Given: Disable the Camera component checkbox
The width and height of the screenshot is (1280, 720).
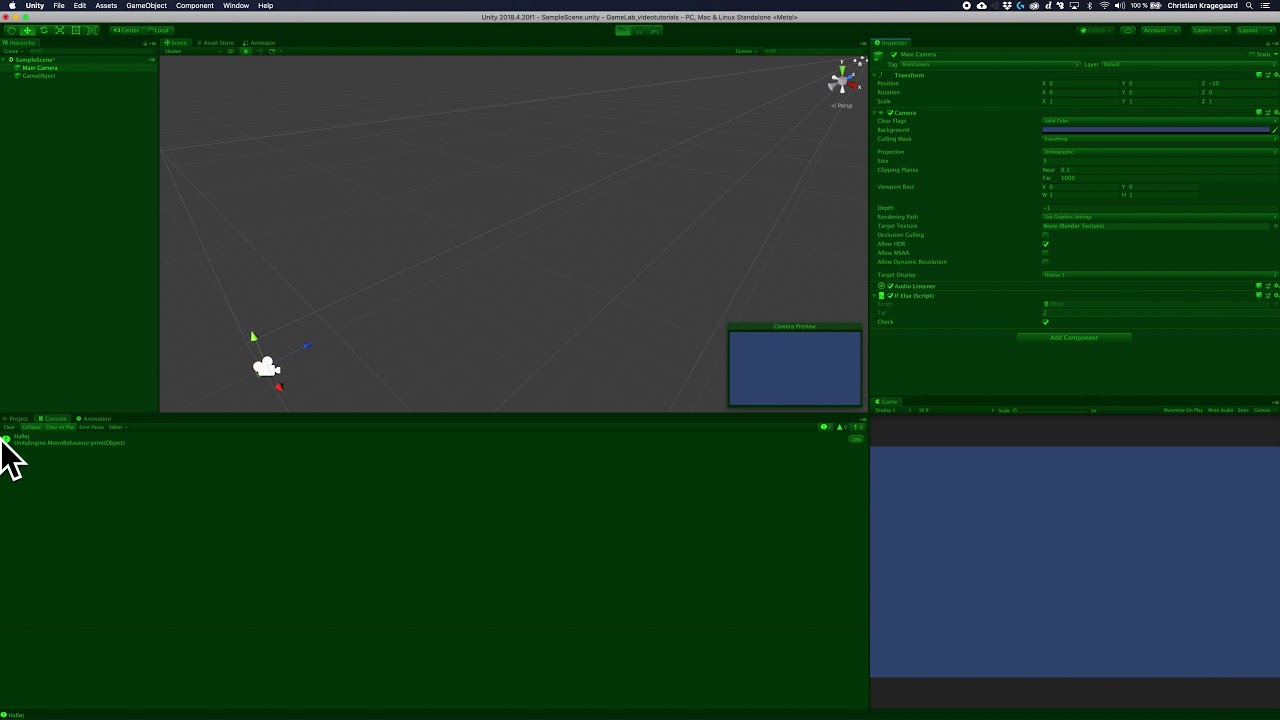Looking at the screenshot, I should (x=890, y=112).
